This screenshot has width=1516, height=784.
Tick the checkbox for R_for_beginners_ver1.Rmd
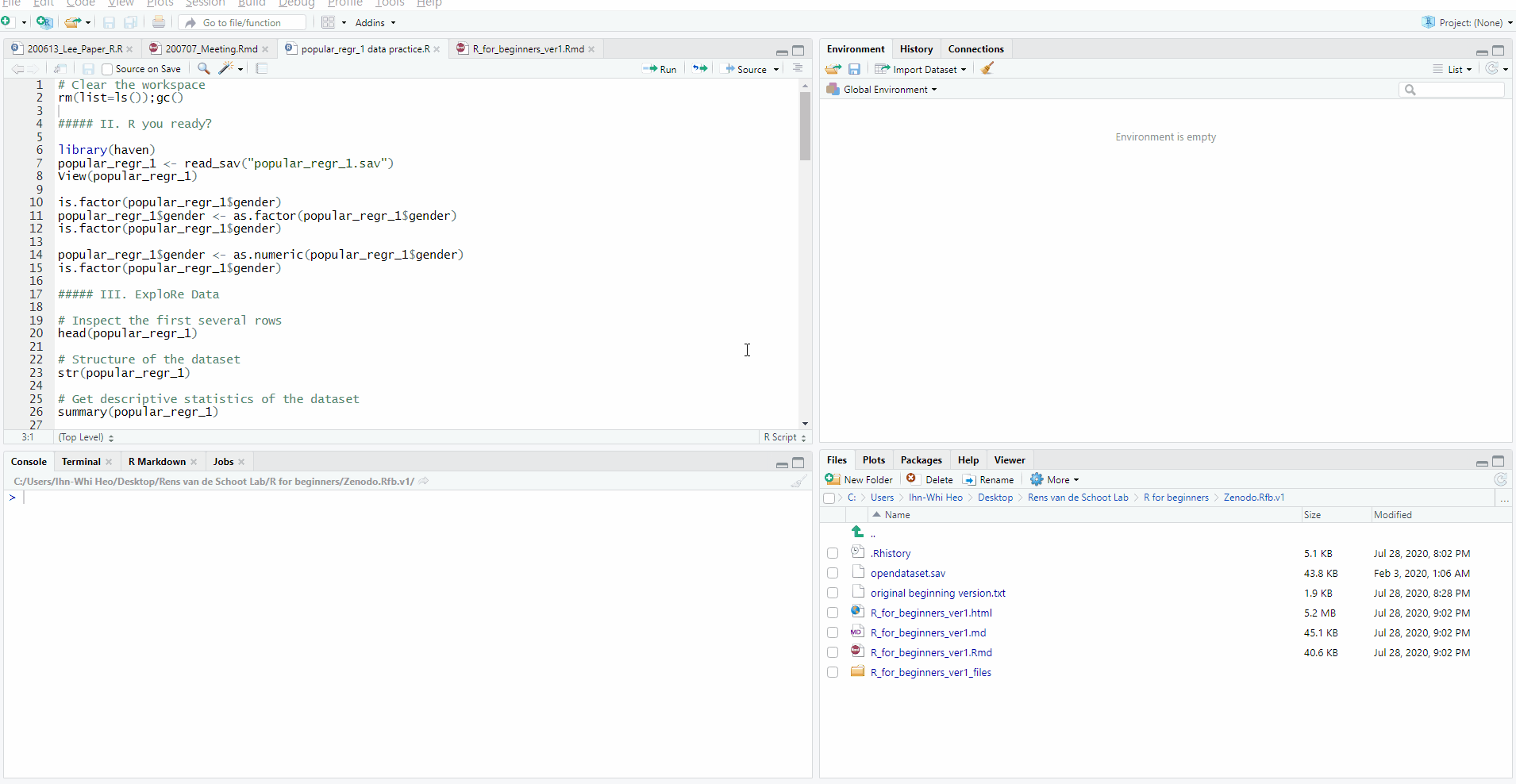point(832,652)
